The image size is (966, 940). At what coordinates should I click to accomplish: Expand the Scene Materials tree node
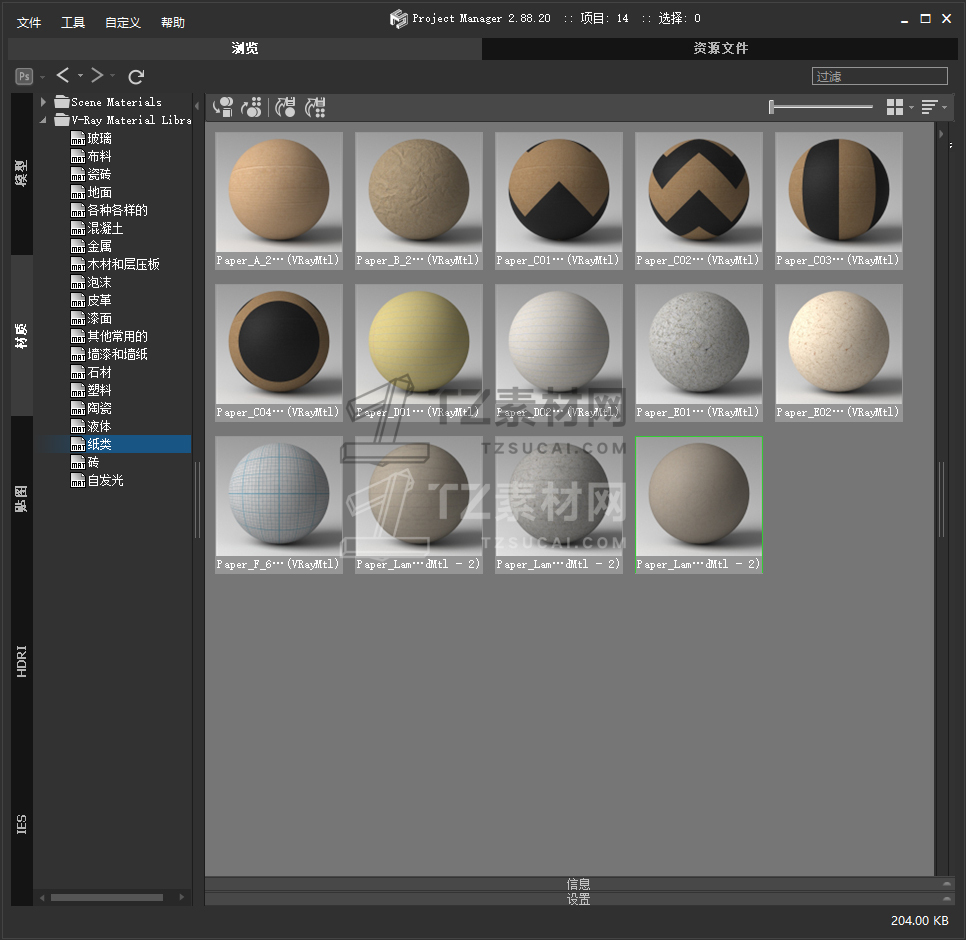coord(44,102)
